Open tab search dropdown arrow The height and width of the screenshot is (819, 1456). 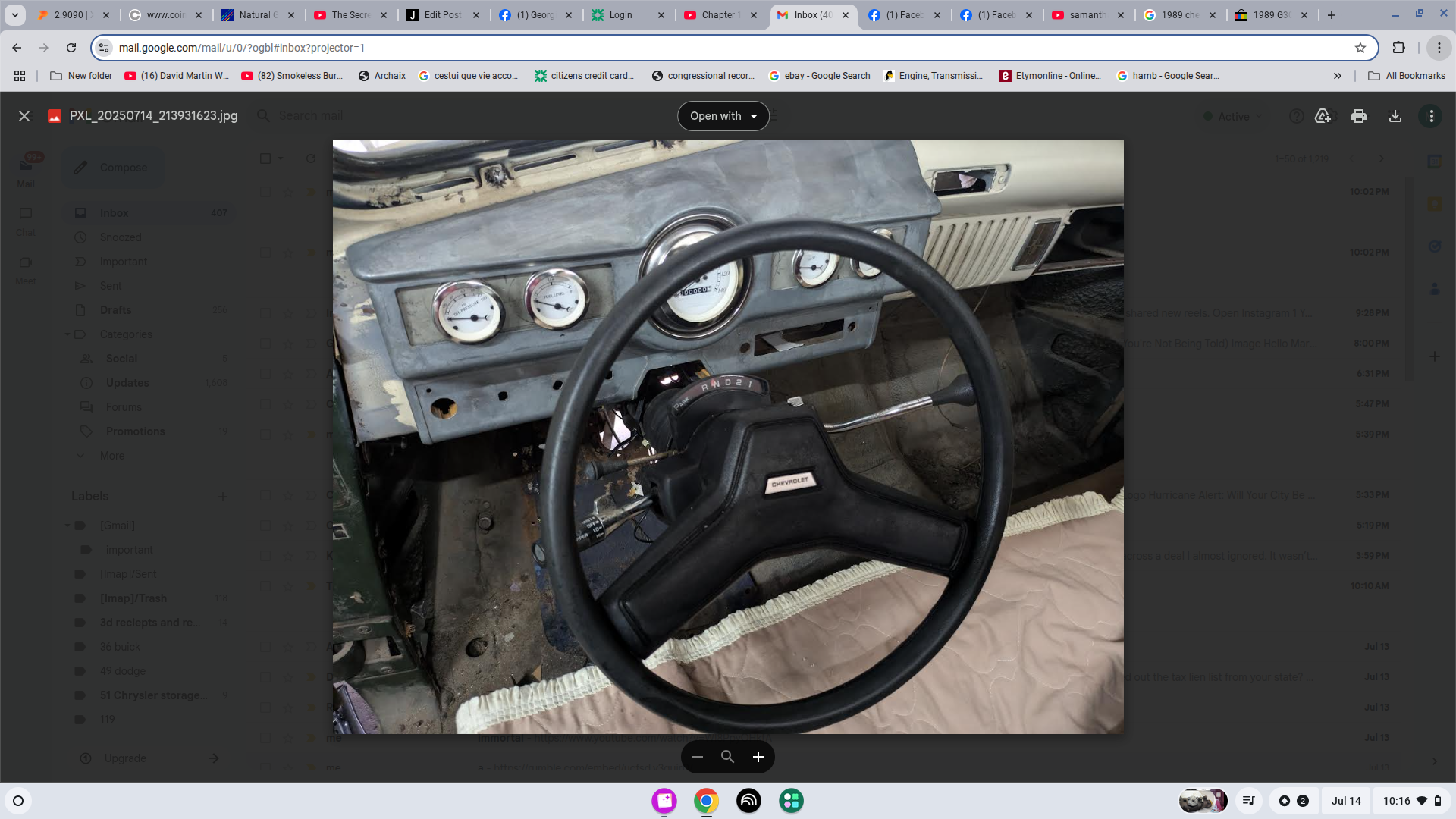click(x=14, y=15)
